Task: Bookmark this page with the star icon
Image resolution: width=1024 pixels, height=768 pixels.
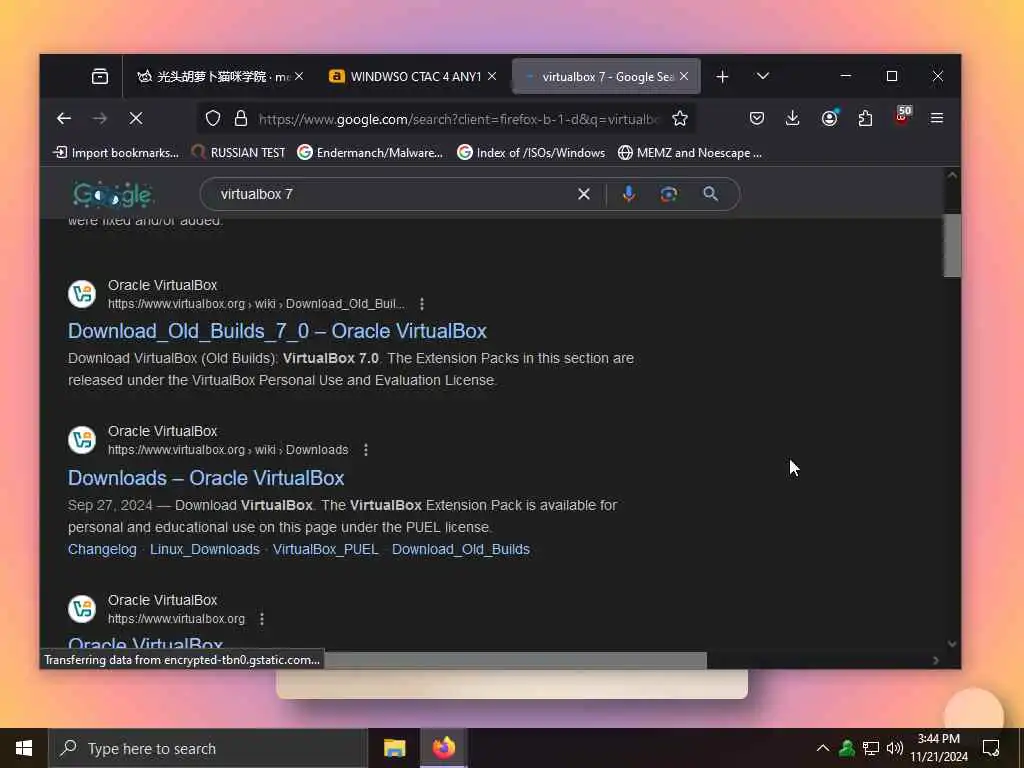Action: tap(680, 118)
